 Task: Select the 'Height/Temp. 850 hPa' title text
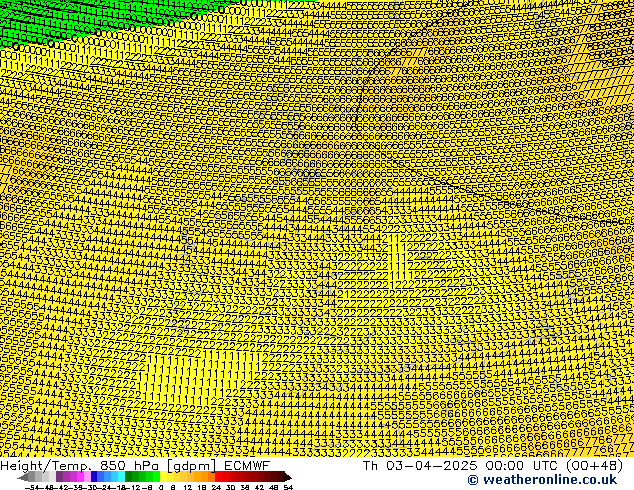click(82, 466)
